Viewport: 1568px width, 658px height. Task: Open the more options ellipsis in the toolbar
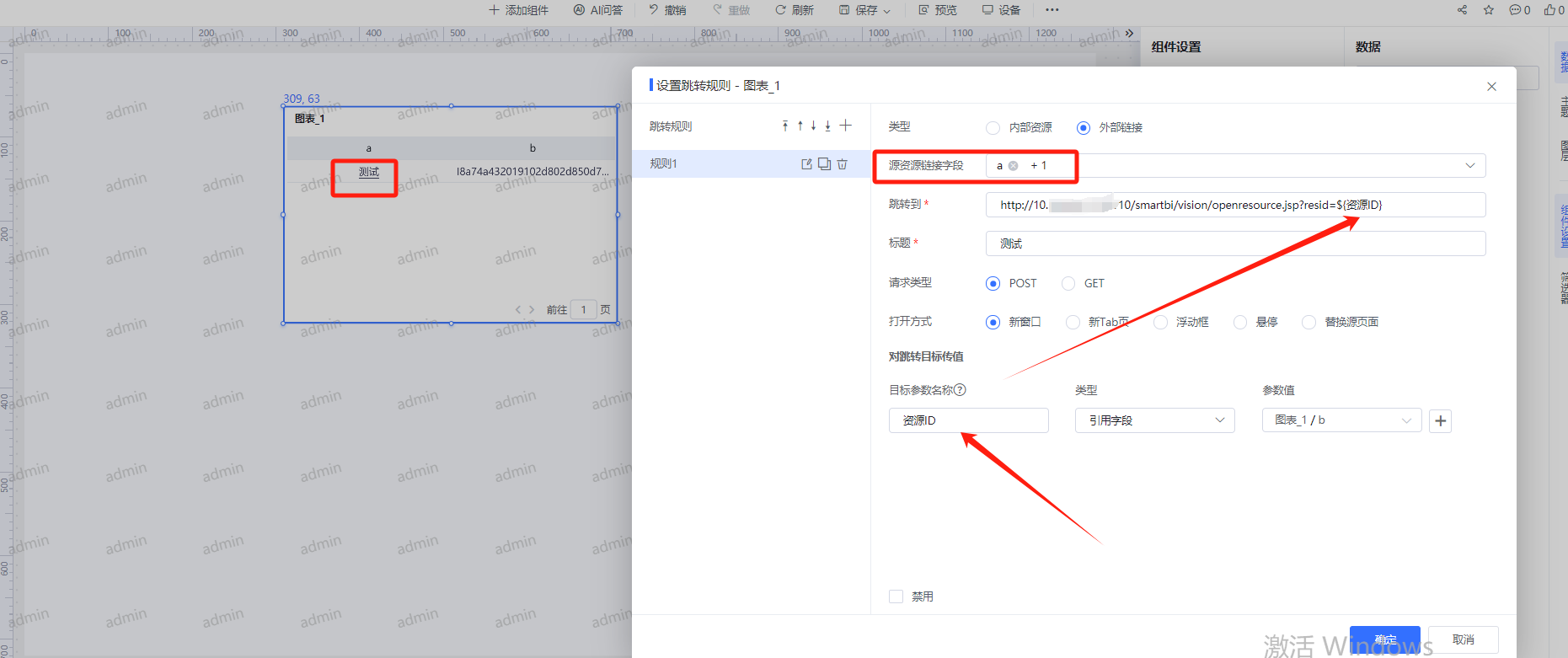click(1052, 10)
